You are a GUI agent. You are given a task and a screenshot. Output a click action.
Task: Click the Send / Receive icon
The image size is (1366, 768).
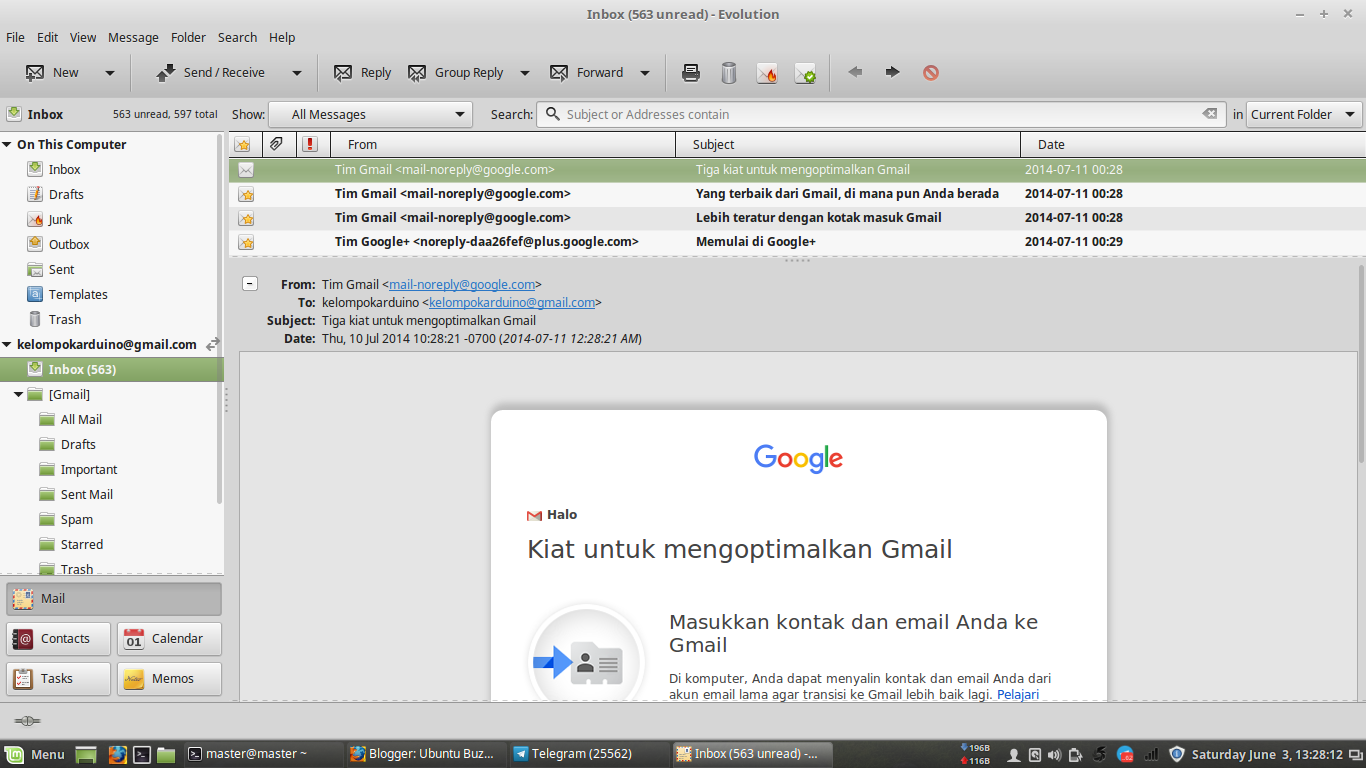click(166, 73)
